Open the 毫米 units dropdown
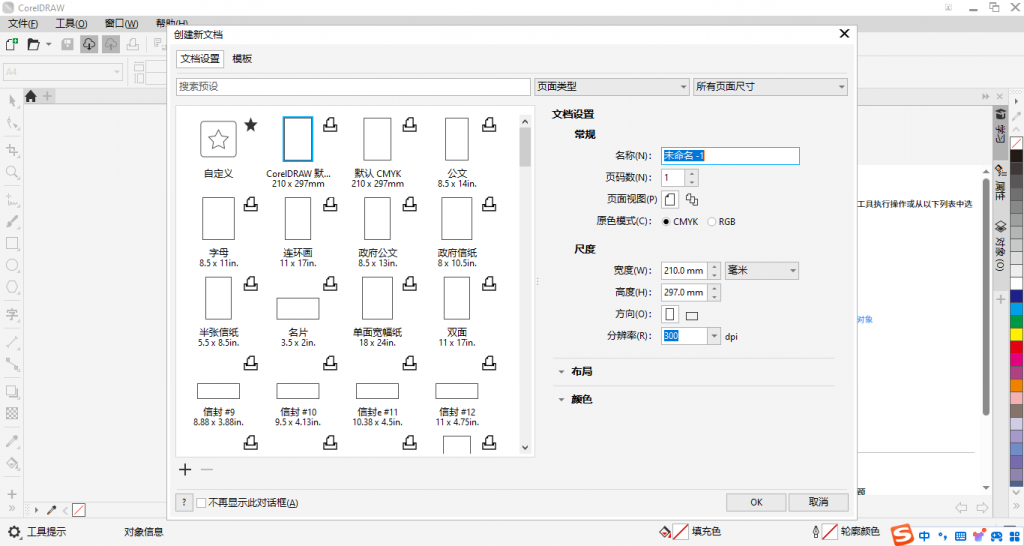 pos(762,270)
